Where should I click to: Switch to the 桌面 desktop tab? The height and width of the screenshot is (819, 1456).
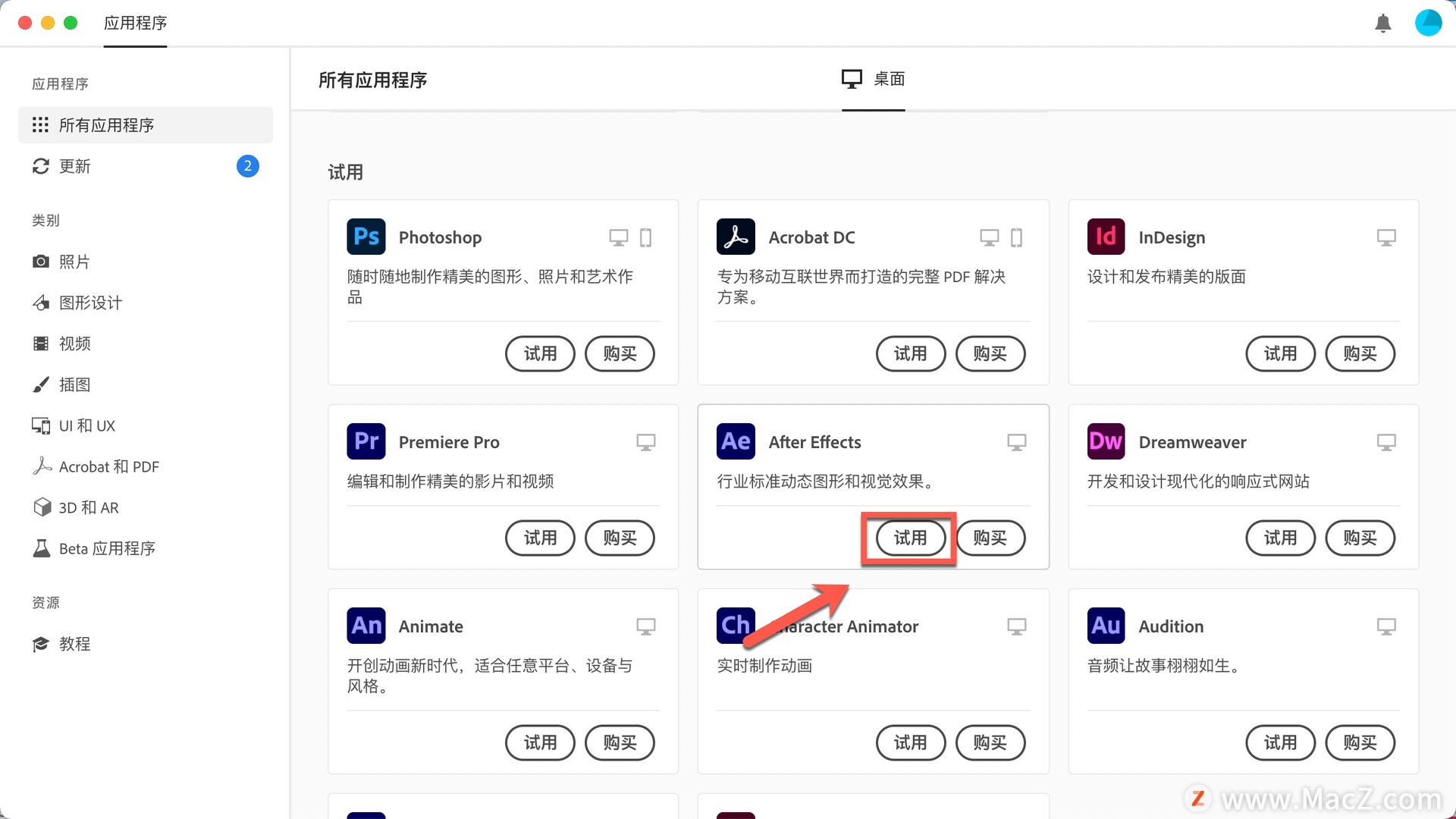tap(873, 79)
